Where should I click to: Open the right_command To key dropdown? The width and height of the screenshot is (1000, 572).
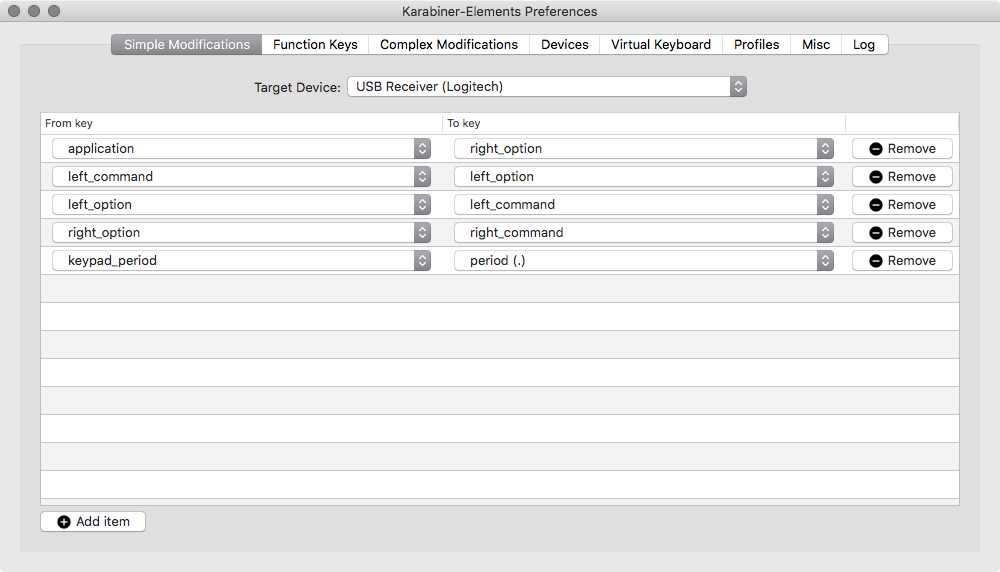(643, 233)
